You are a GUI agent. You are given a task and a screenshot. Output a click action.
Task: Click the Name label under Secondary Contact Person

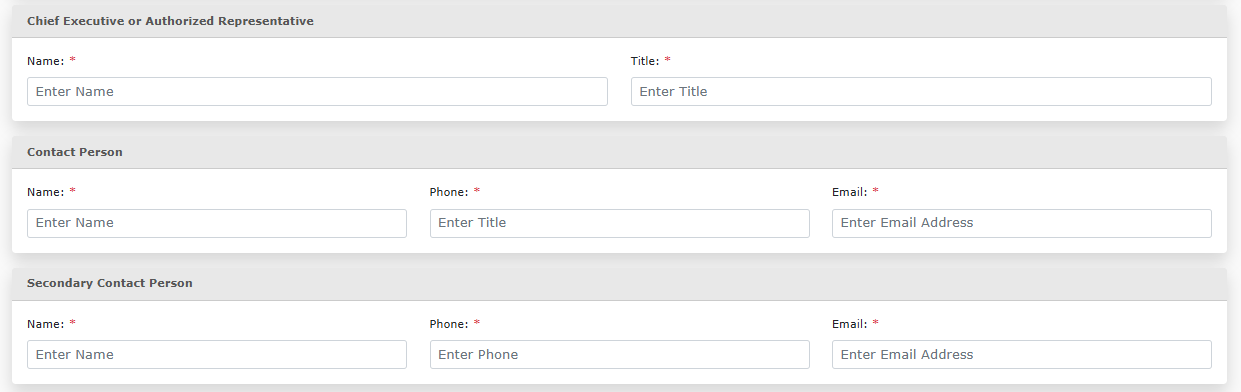(x=46, y=324)
